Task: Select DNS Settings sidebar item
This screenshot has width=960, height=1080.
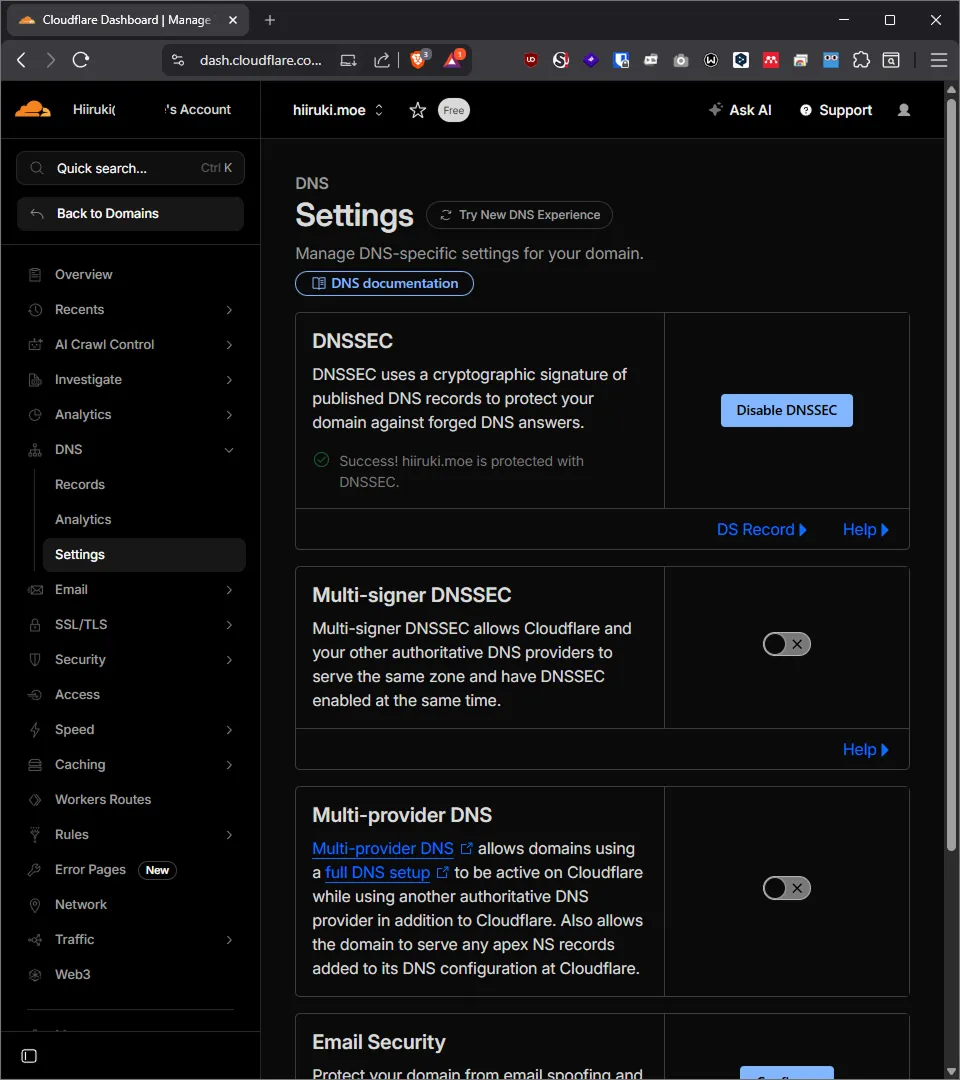Action: (x=144, y=554)
